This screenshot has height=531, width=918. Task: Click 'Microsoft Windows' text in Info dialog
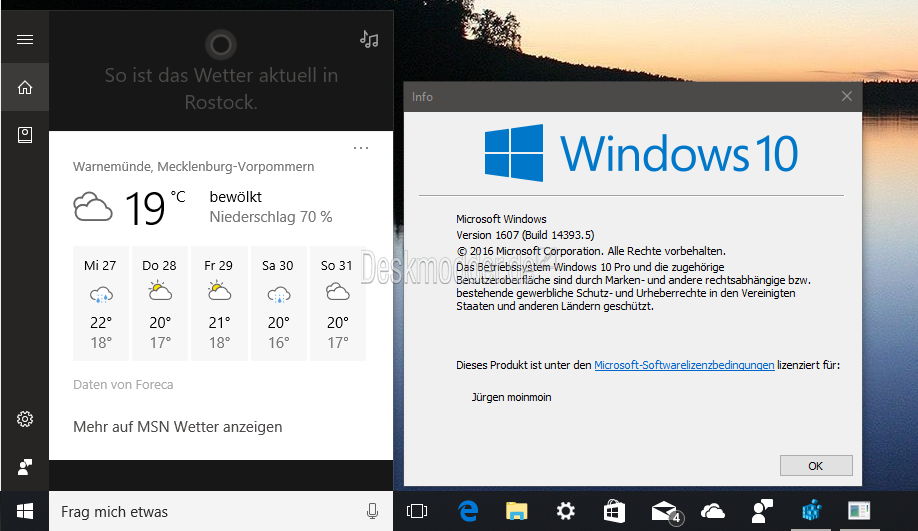pyautogui.click(x=501, y=219)
